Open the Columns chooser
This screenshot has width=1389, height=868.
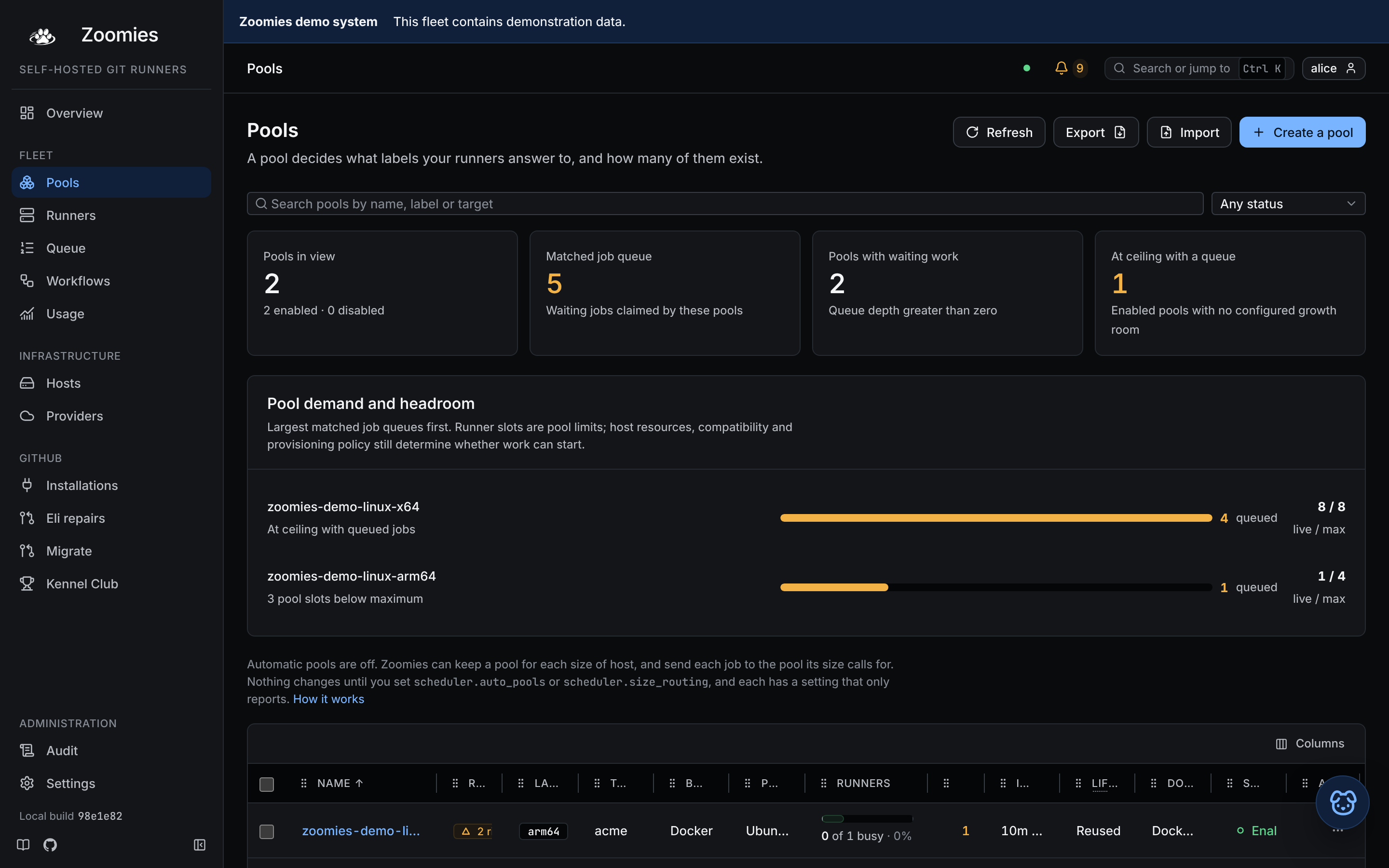pyautogui.click(x=1310, y=744)
